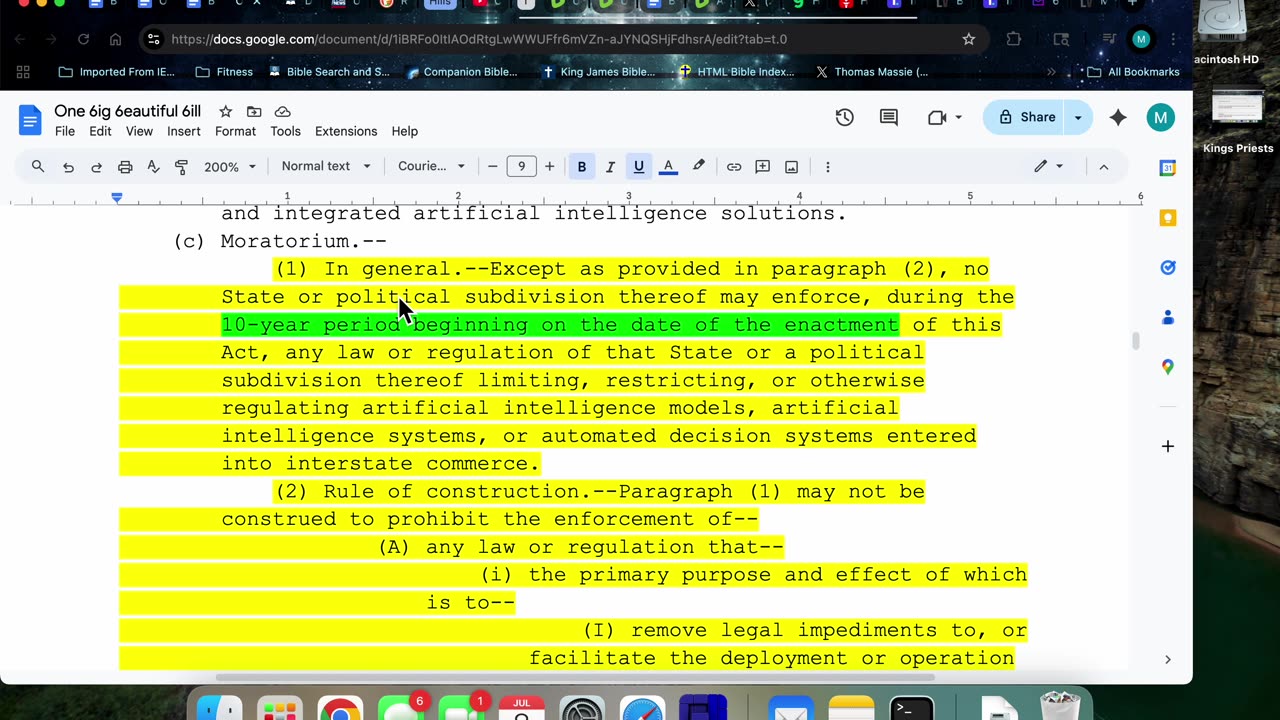Open the Format menu
Screen dimensions: 1280x720
tap(236, 131)
